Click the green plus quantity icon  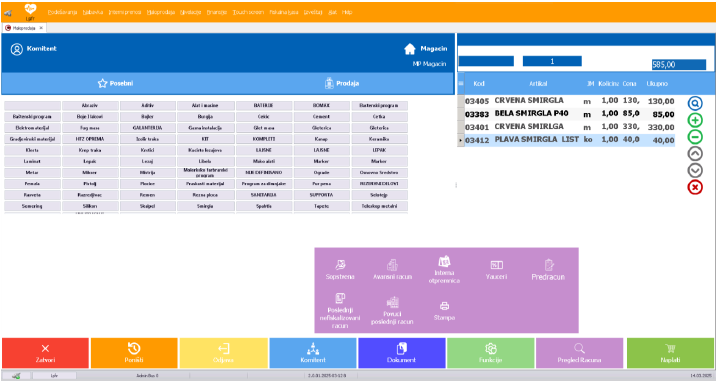[695, 120]
